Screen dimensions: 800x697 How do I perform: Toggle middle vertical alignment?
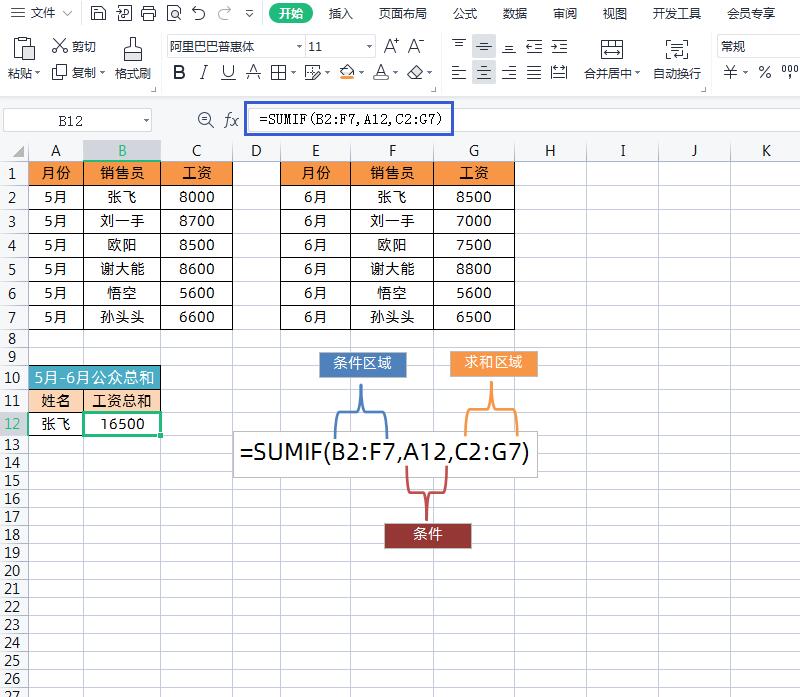point(484,47)
